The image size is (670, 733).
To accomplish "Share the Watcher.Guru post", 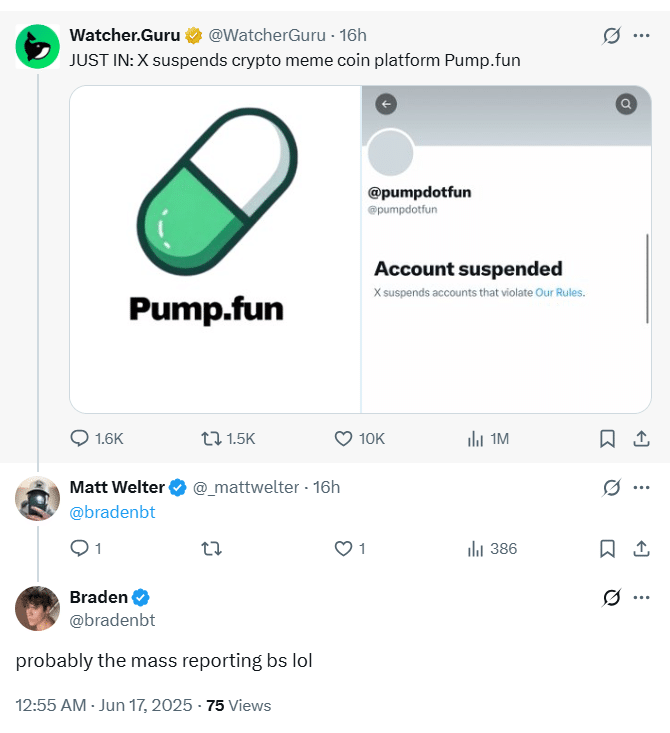I will 641,438.
